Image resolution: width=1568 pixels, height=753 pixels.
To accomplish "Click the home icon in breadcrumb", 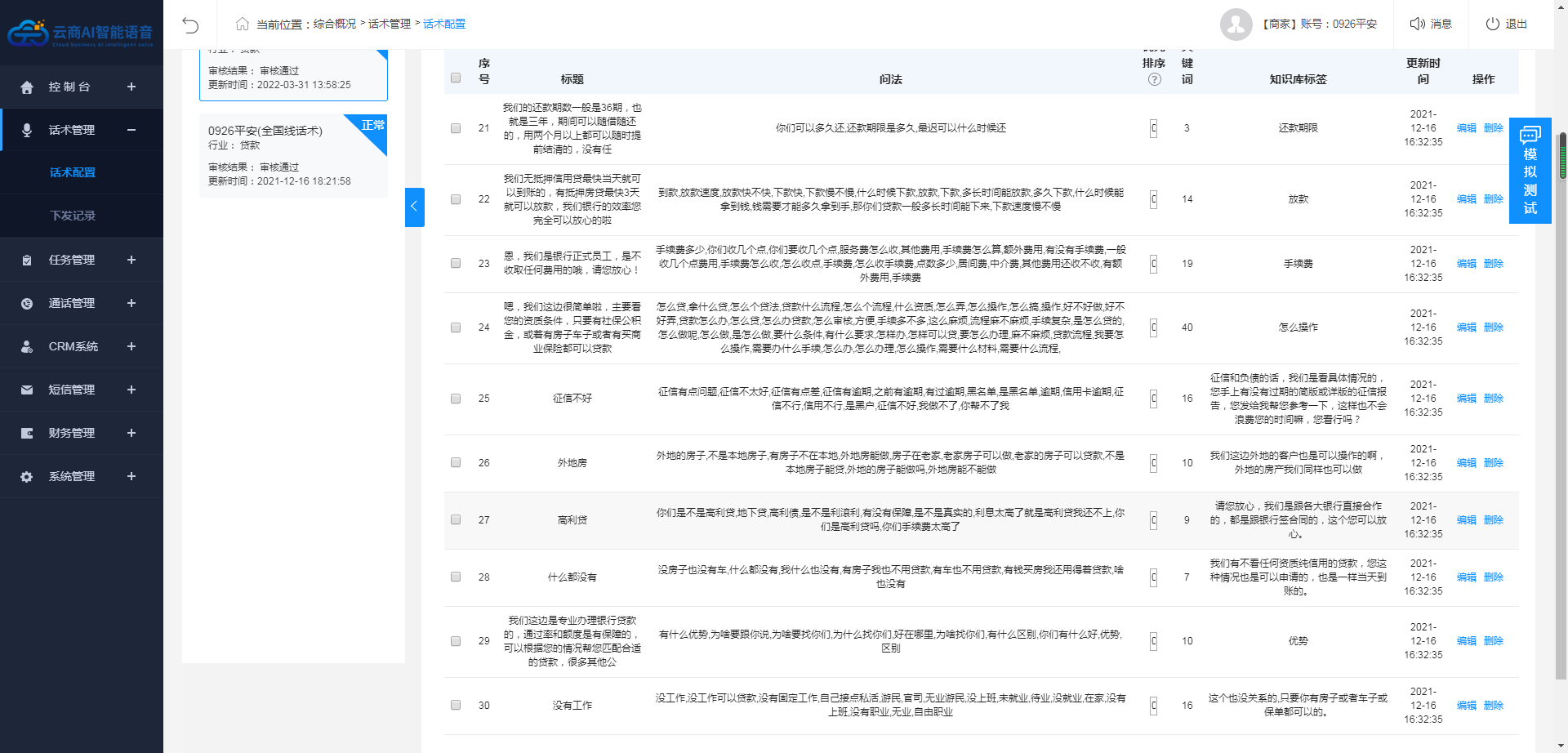I will tap(243, 24).
